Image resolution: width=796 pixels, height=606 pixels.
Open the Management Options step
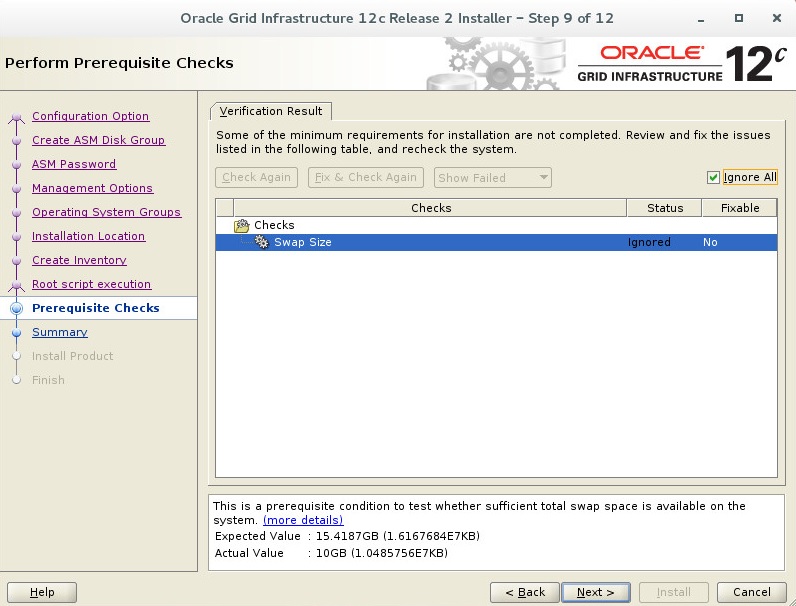click(92, 188)
